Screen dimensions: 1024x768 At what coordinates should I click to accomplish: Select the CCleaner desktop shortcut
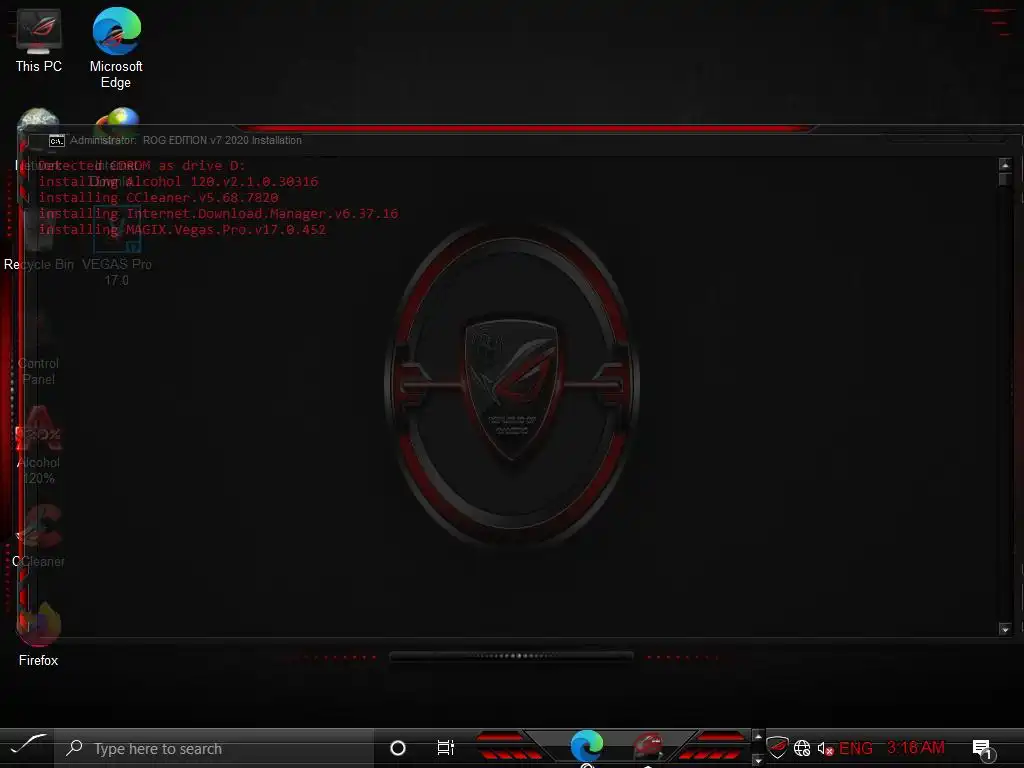tap(39, 536)
